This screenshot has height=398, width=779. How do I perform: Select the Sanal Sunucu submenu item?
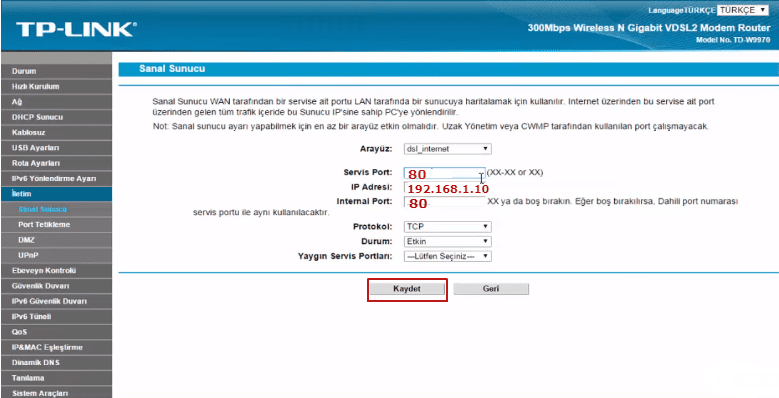[x=43, y=209]
